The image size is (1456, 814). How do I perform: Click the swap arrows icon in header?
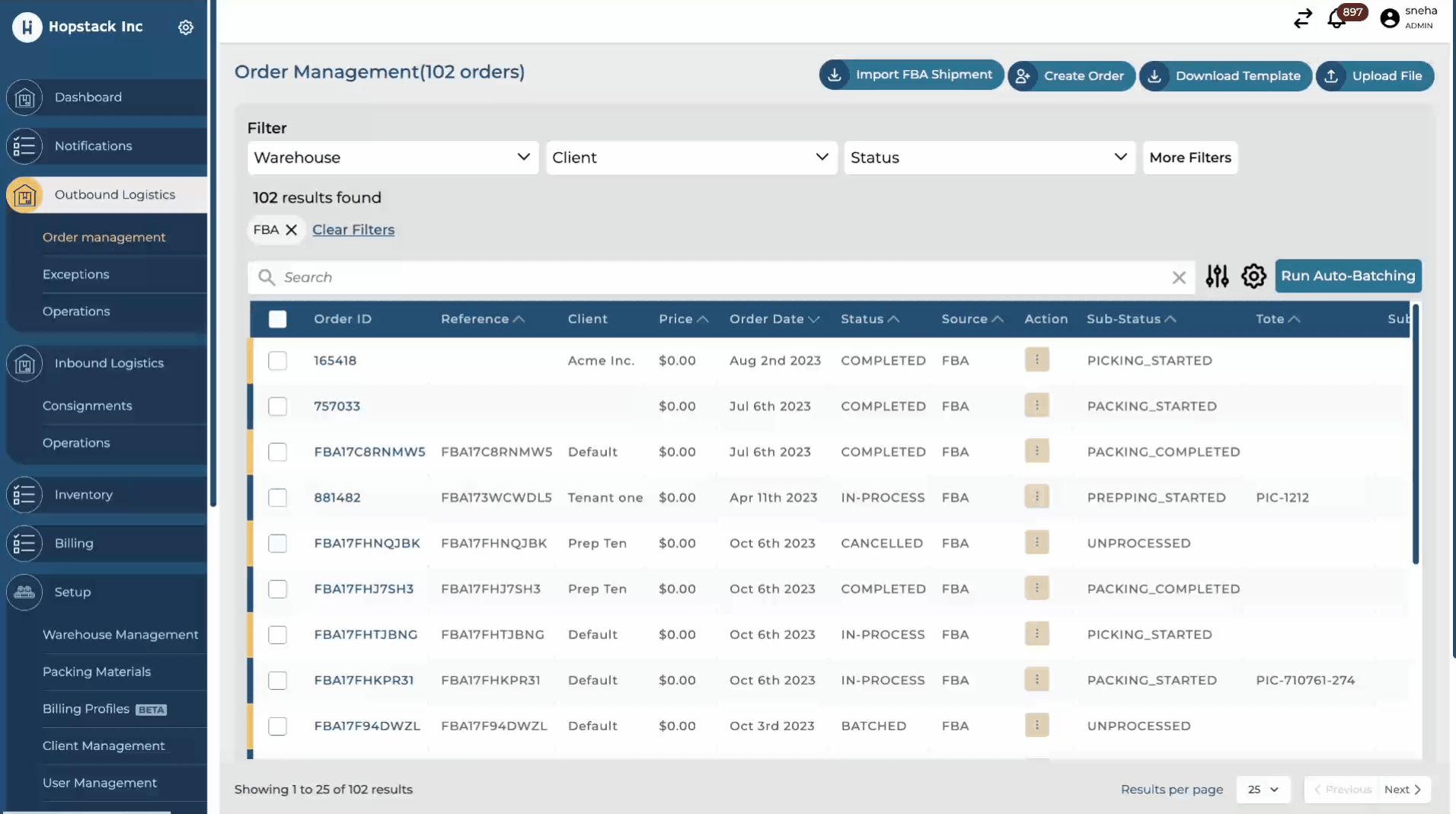click(1302, 18)
